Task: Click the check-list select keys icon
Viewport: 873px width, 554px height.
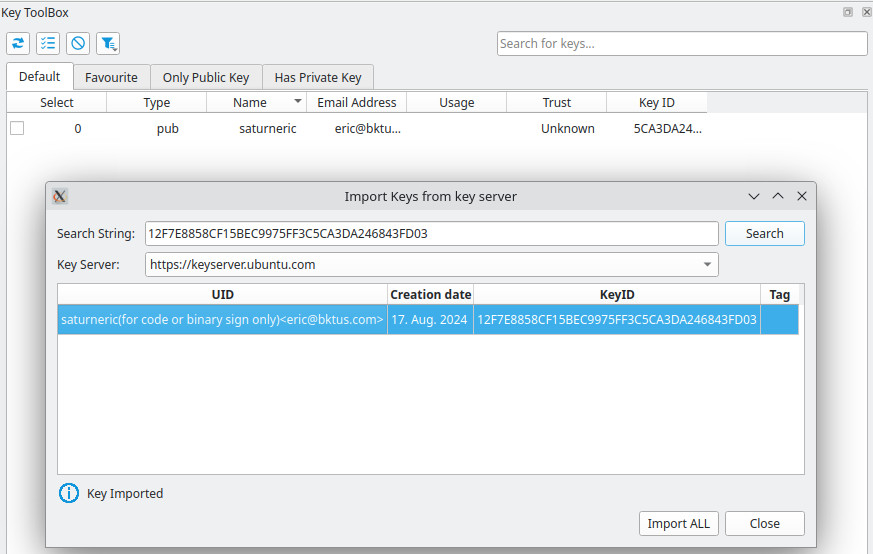Action: [x=48, y=43]
